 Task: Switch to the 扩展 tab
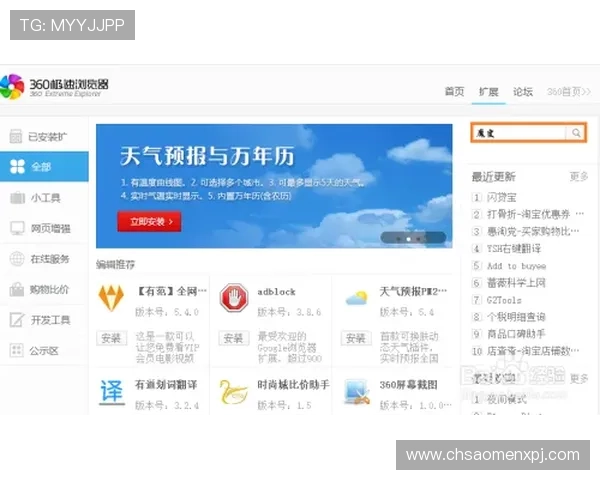point(489,91)
